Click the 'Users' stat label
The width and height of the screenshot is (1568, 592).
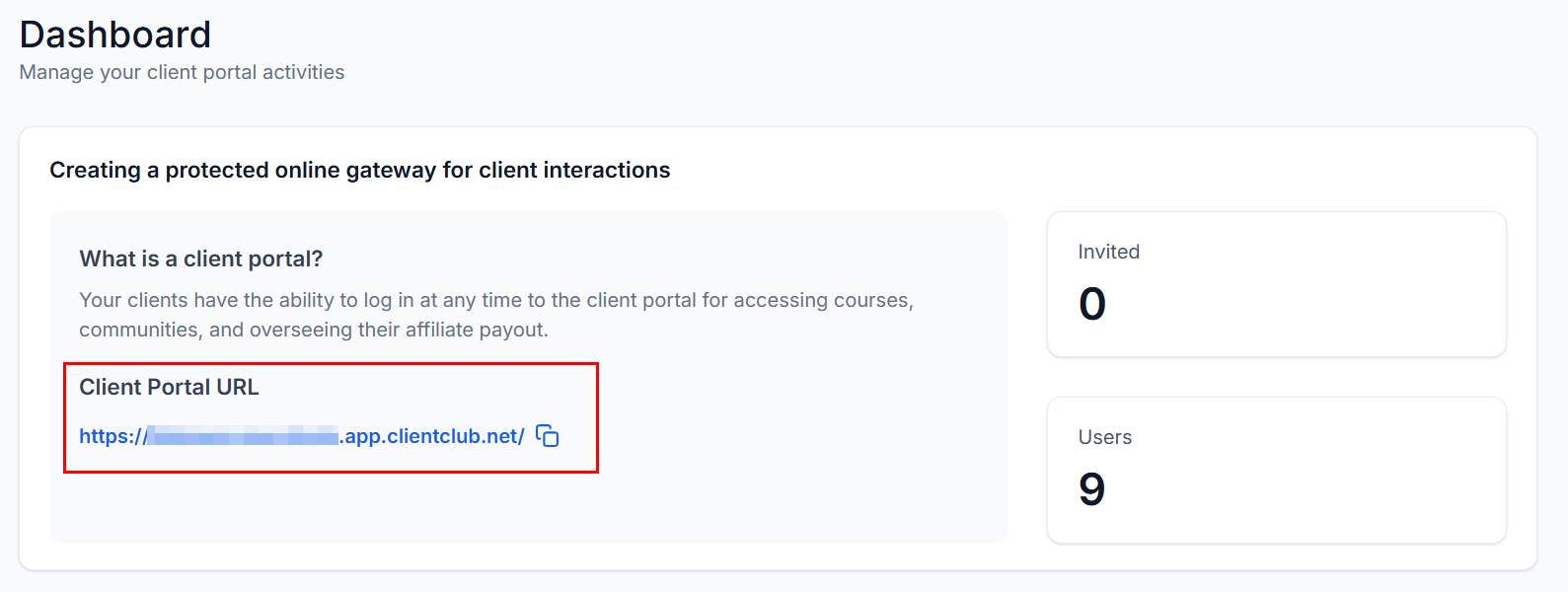tap(1104, 437)
